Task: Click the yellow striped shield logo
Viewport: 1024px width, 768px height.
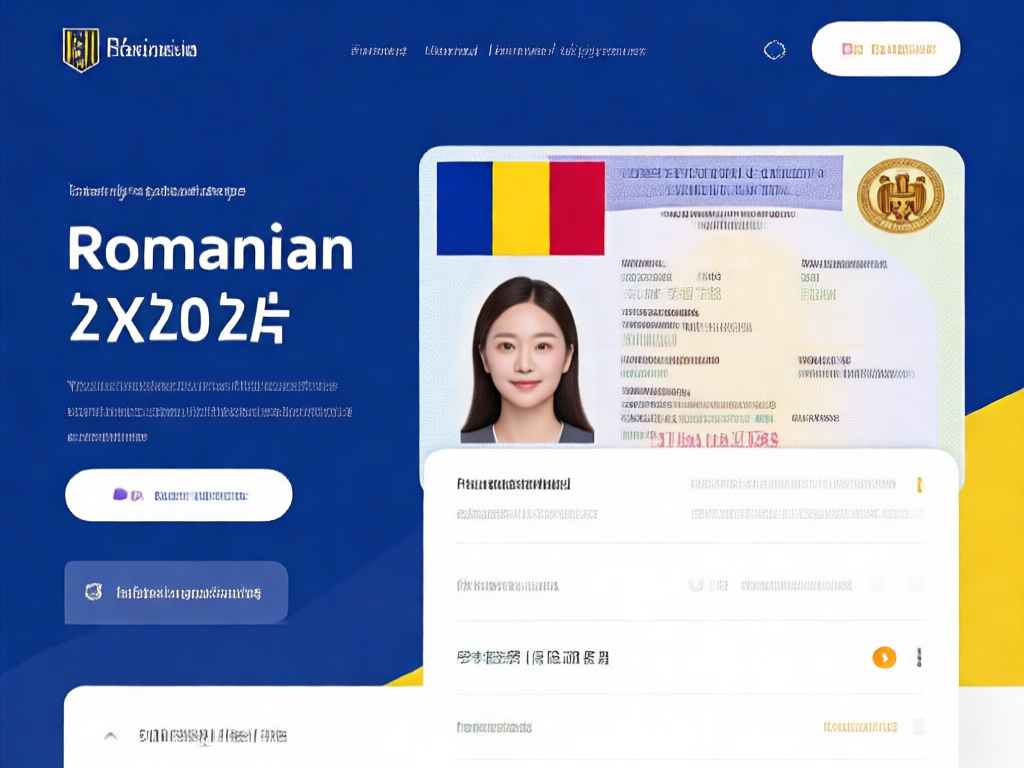Action: tap(80, 50)
